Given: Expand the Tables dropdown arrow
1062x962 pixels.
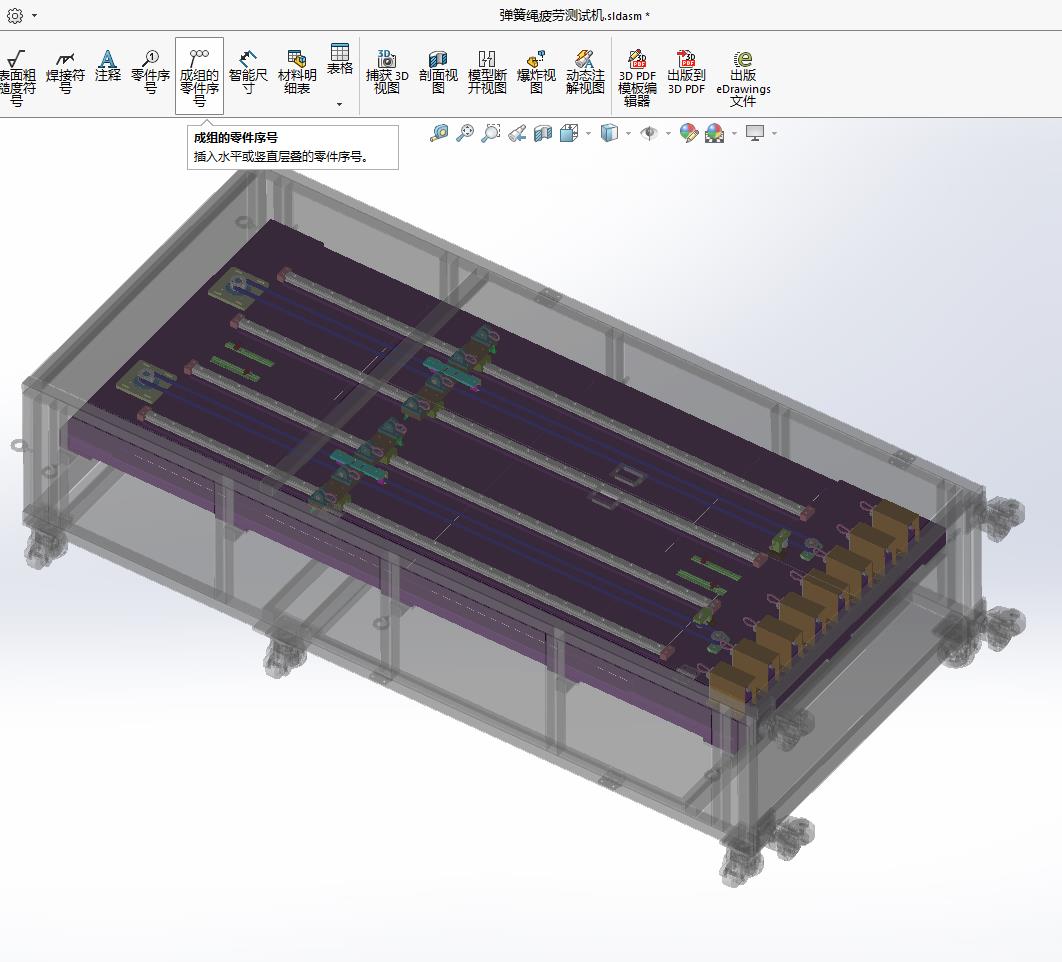Looking at the screenshot, I should tap(339, 104).
